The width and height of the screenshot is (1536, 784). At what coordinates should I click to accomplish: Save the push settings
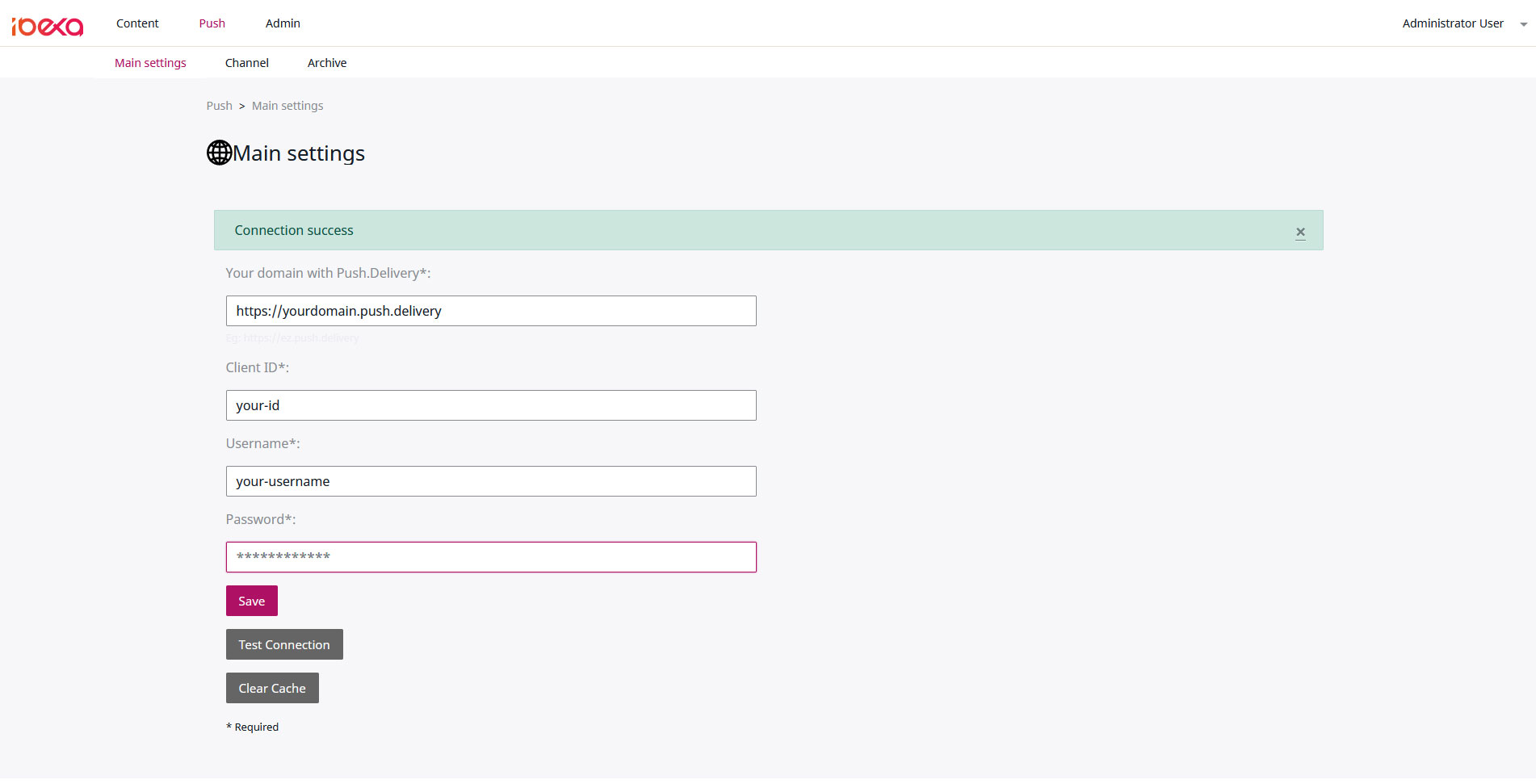coord(252,601)
